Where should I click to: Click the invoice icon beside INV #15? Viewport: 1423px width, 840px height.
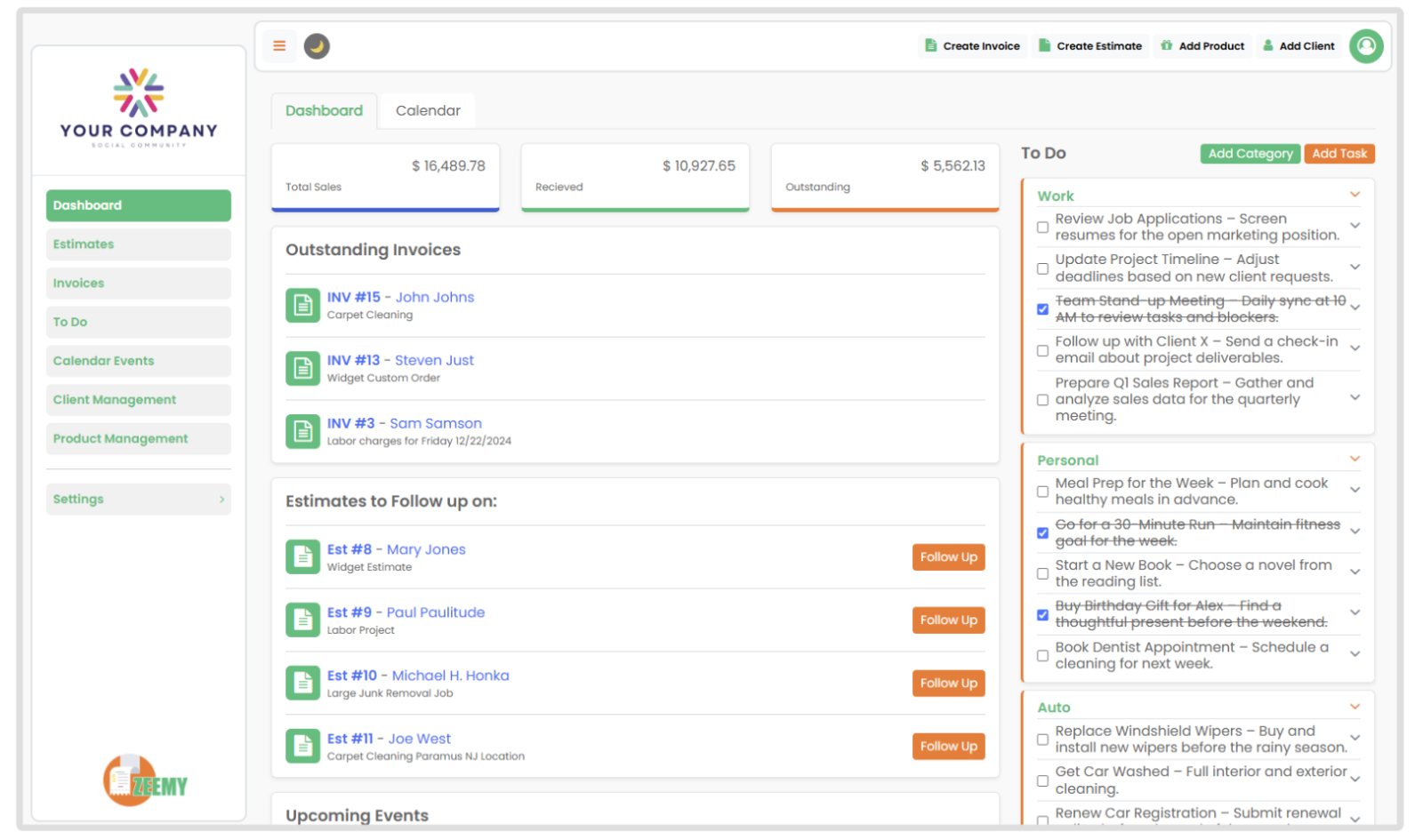tap(302, 305)
